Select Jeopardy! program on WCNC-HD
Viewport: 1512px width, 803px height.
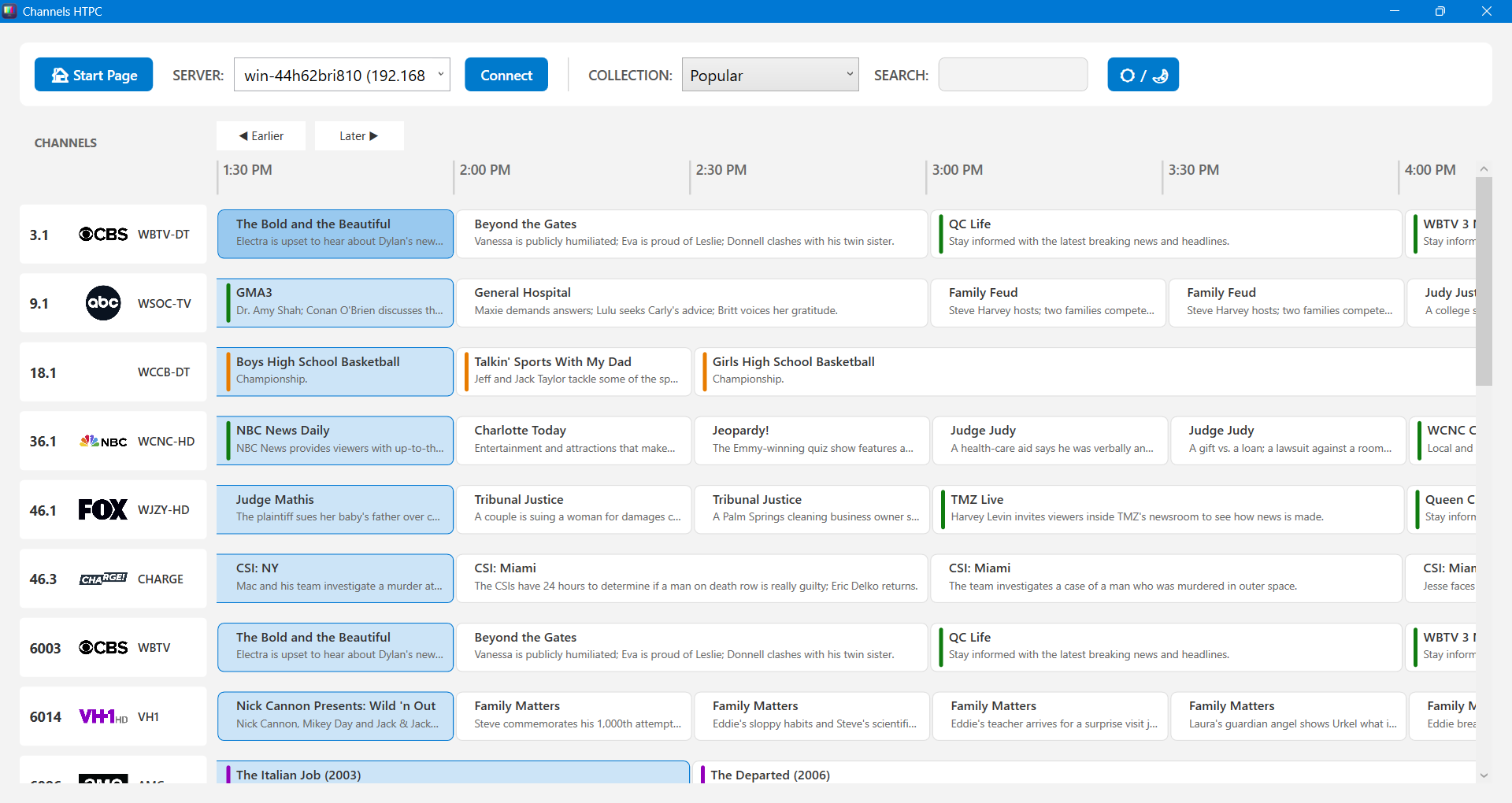811,440
